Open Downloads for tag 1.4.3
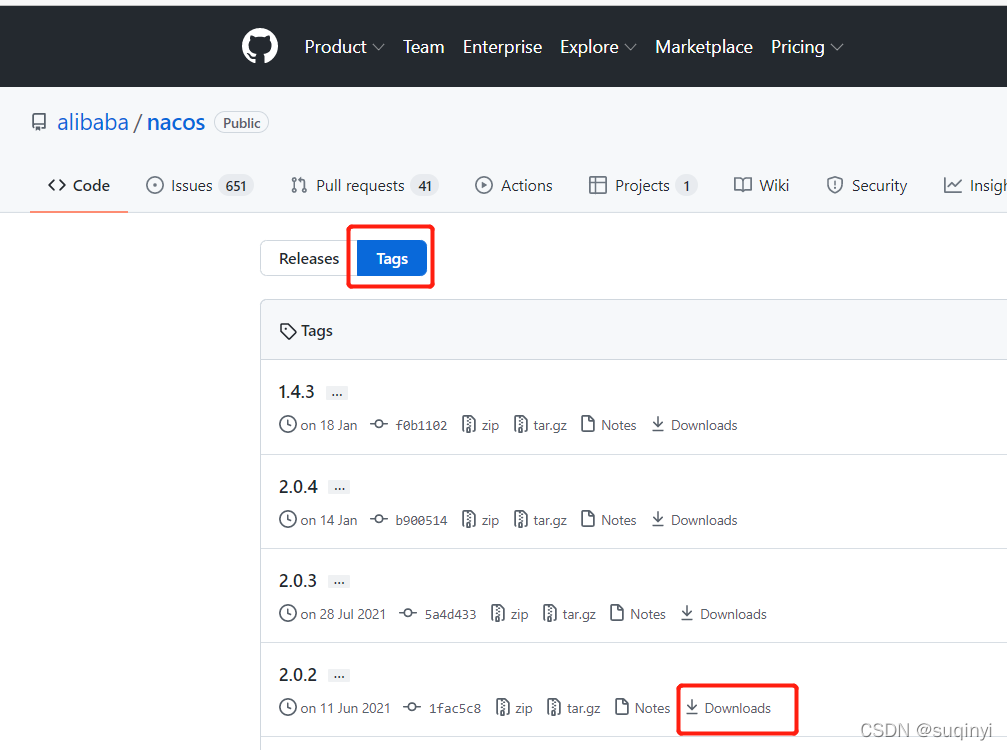Viewport: 1007px width, 750px height. coord(694,424)
